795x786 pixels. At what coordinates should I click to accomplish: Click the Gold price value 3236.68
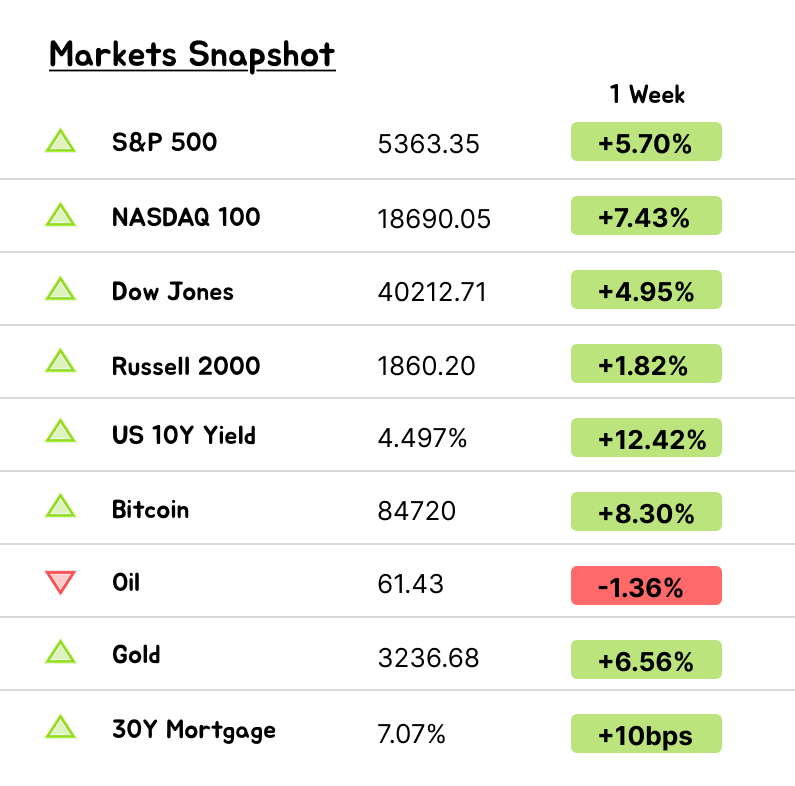click(x=428, y=658)
